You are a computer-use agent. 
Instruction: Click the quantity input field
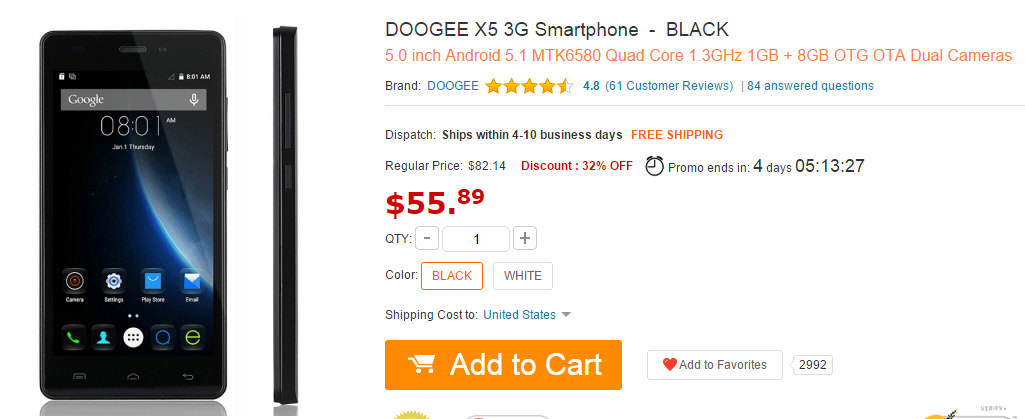[x=476, y=238]
